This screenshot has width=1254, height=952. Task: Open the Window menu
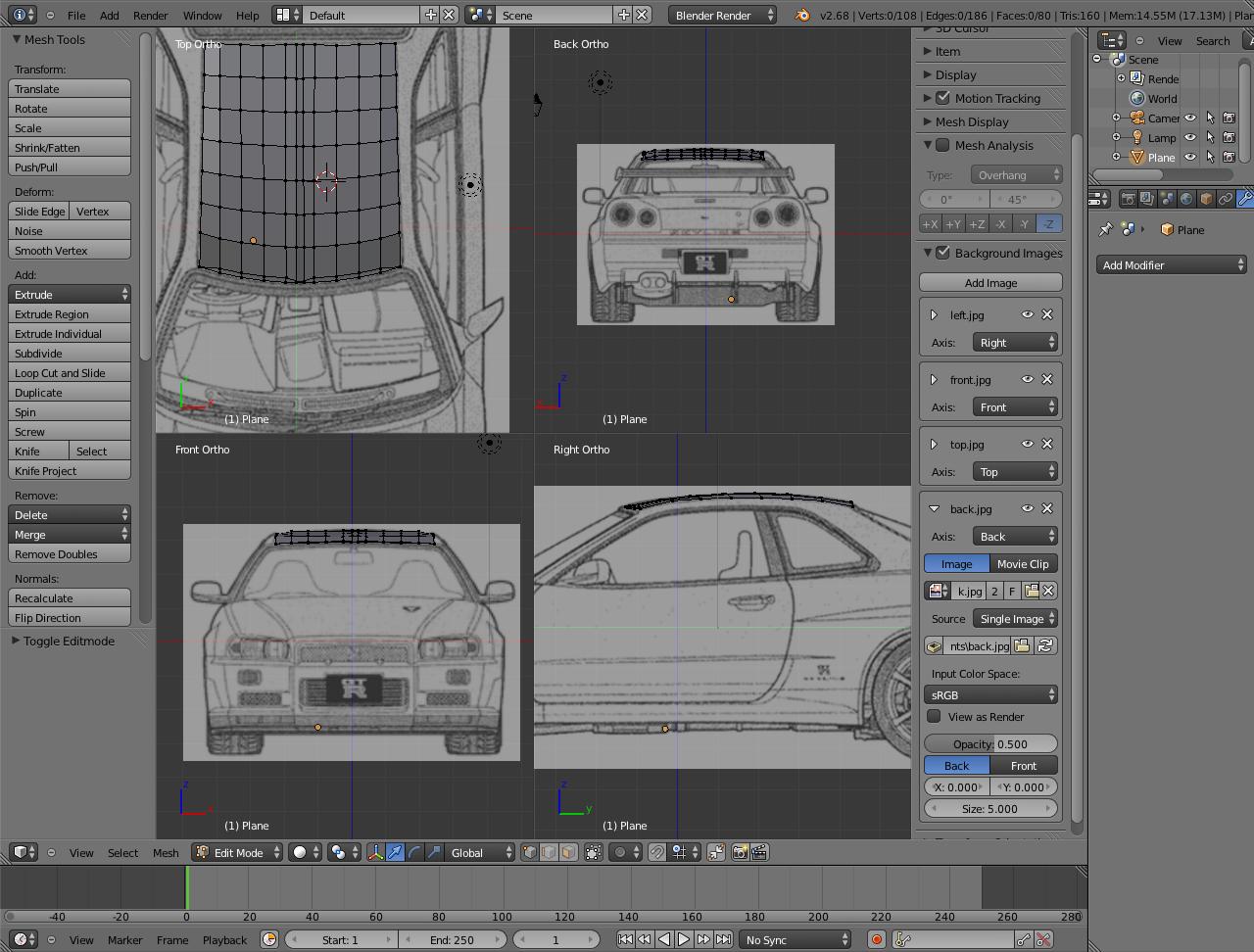pos(202,15)
